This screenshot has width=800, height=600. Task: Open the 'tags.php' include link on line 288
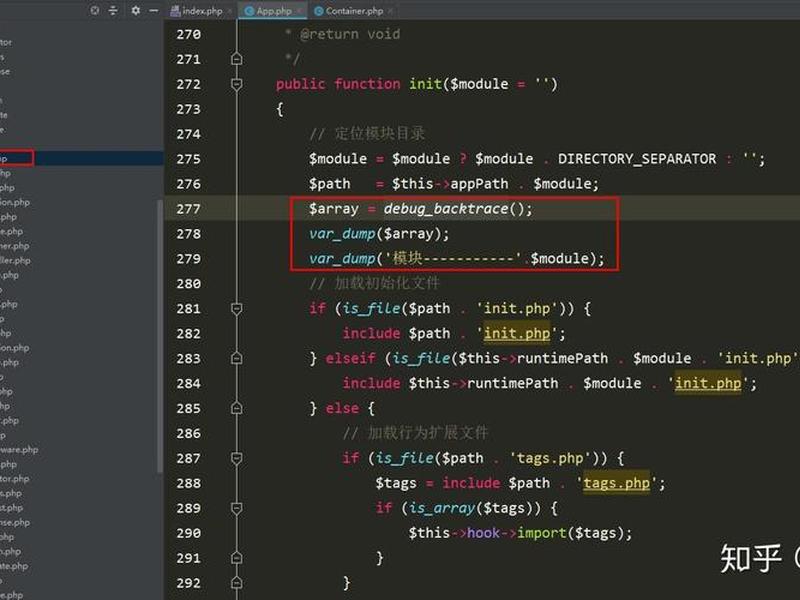tap(617, 483)
